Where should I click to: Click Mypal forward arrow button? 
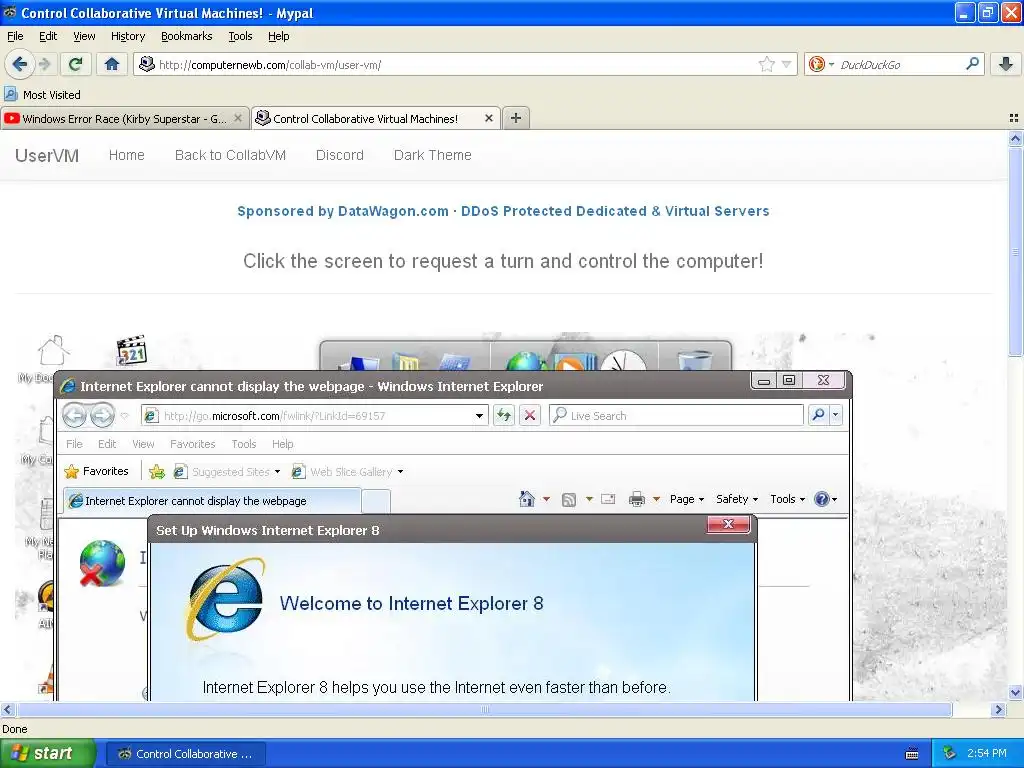coord(45,64)
